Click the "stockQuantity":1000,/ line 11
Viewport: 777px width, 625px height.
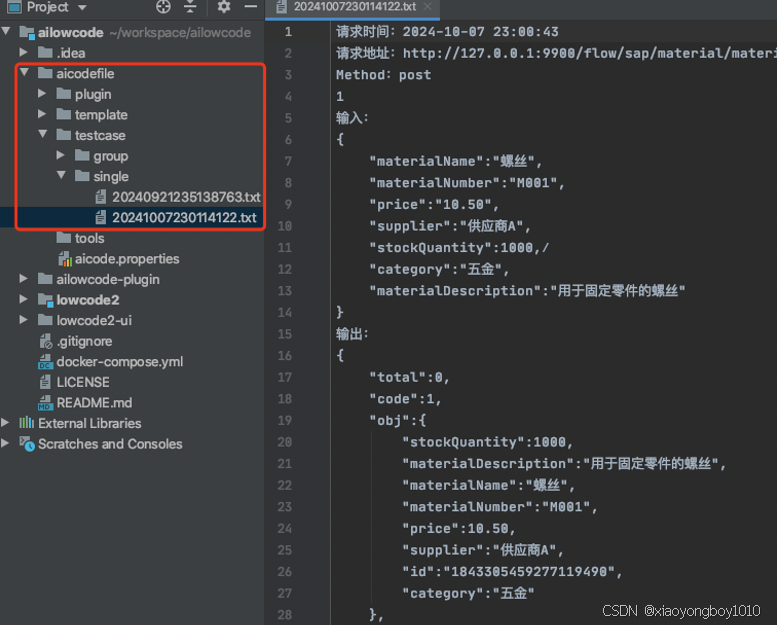[x=459, y=248]
